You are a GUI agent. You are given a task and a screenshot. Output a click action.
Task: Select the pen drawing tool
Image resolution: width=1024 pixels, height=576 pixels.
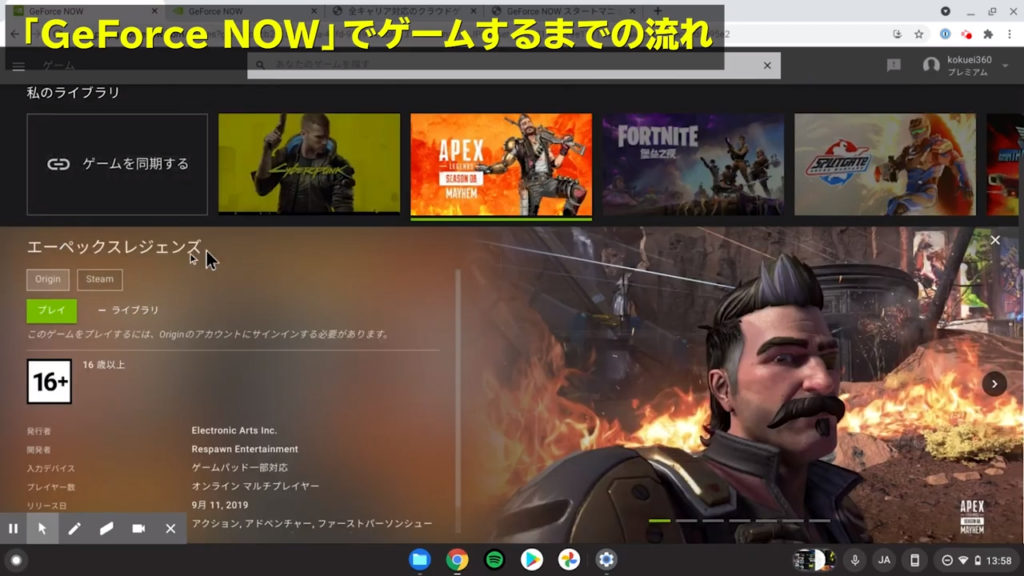click(x=74, y=528)
